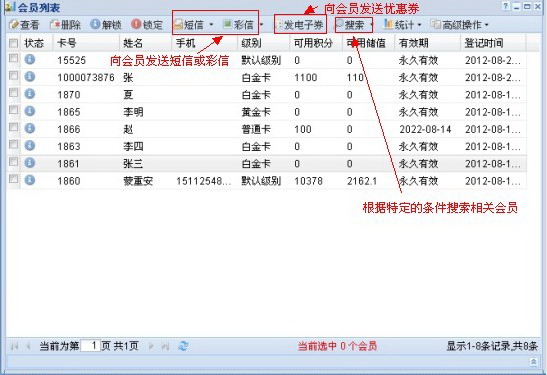
Task: Click the 10378 points cell
Action: point(308,181)
